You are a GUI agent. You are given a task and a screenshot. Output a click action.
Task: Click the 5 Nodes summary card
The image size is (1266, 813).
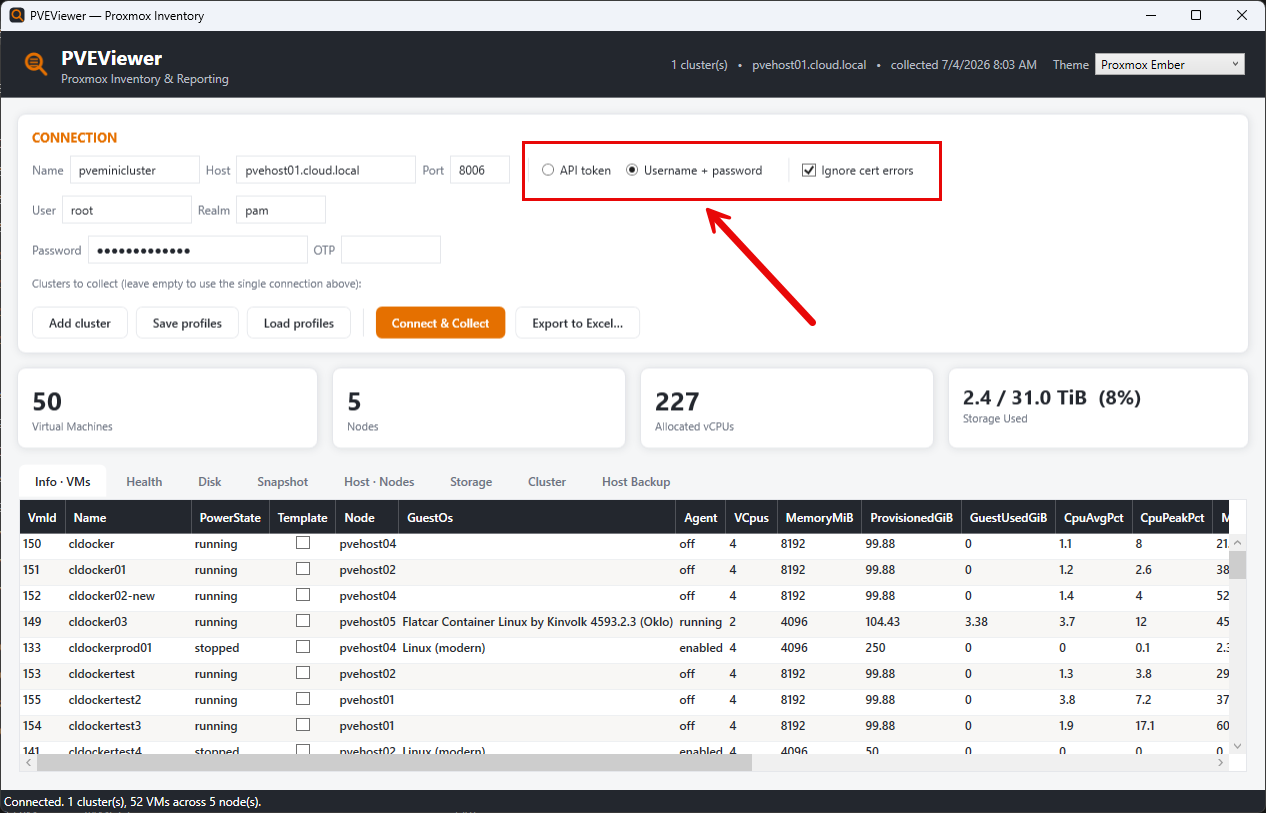pos(479,408)
